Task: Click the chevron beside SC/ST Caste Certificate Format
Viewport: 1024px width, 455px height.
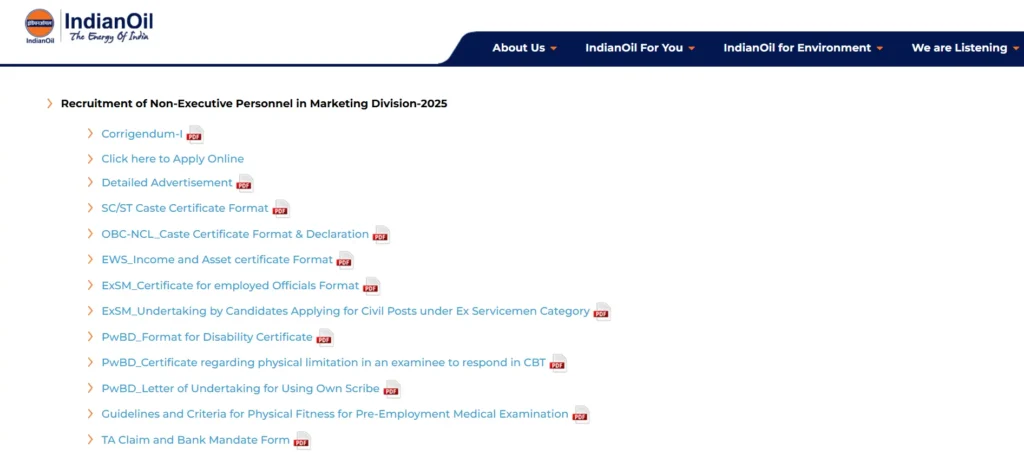Action: coord(90,208)
